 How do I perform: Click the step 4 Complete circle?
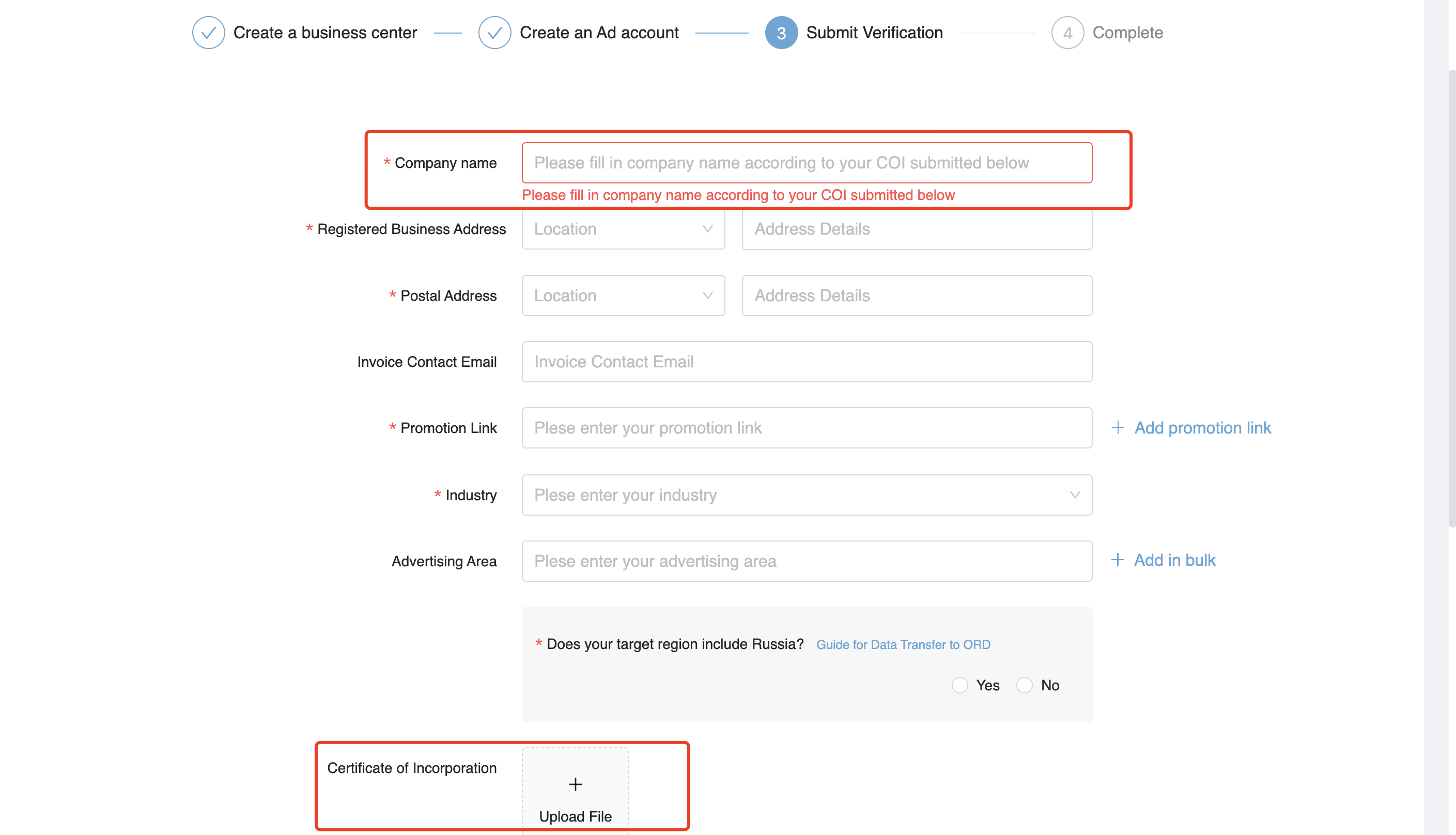coord(1067,33)
